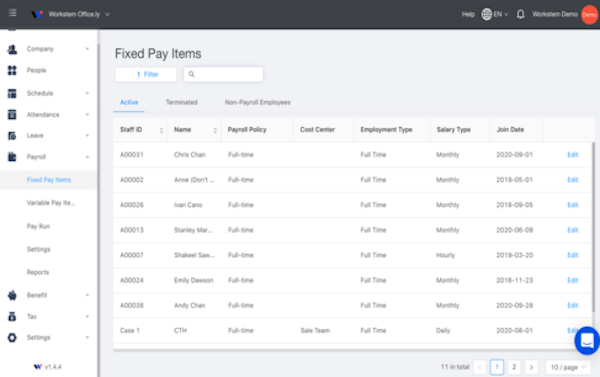This screenshot has height=377, width=600.
Task: Open the 10 / page dropdown
Action: click(x=568, y=367)
